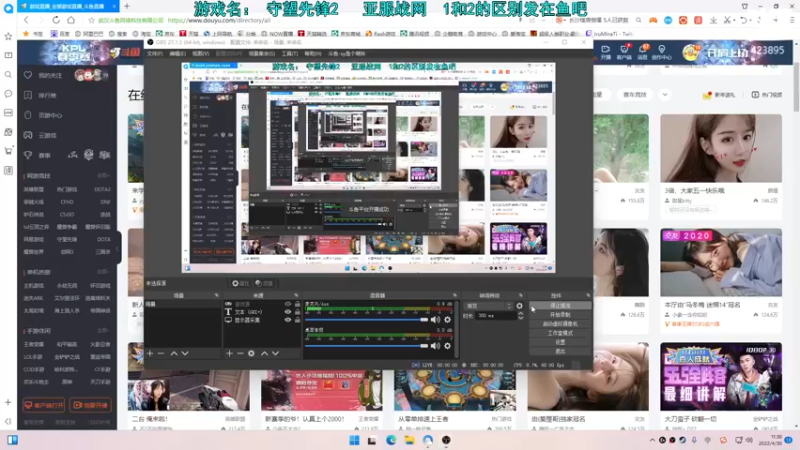800x450 pixels.
Task: Open the OBS File menu
Action: (155, 54)
